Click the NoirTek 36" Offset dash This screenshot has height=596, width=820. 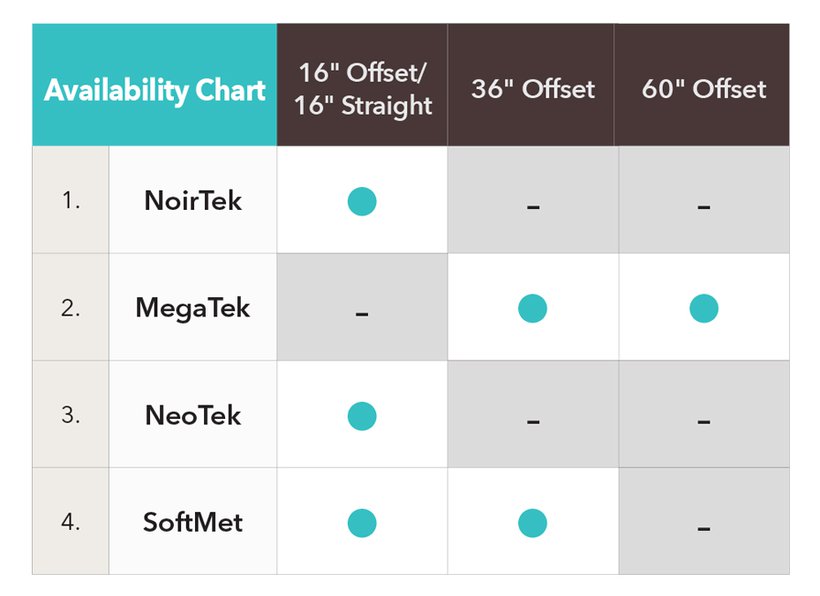click(x=533, y=208)
